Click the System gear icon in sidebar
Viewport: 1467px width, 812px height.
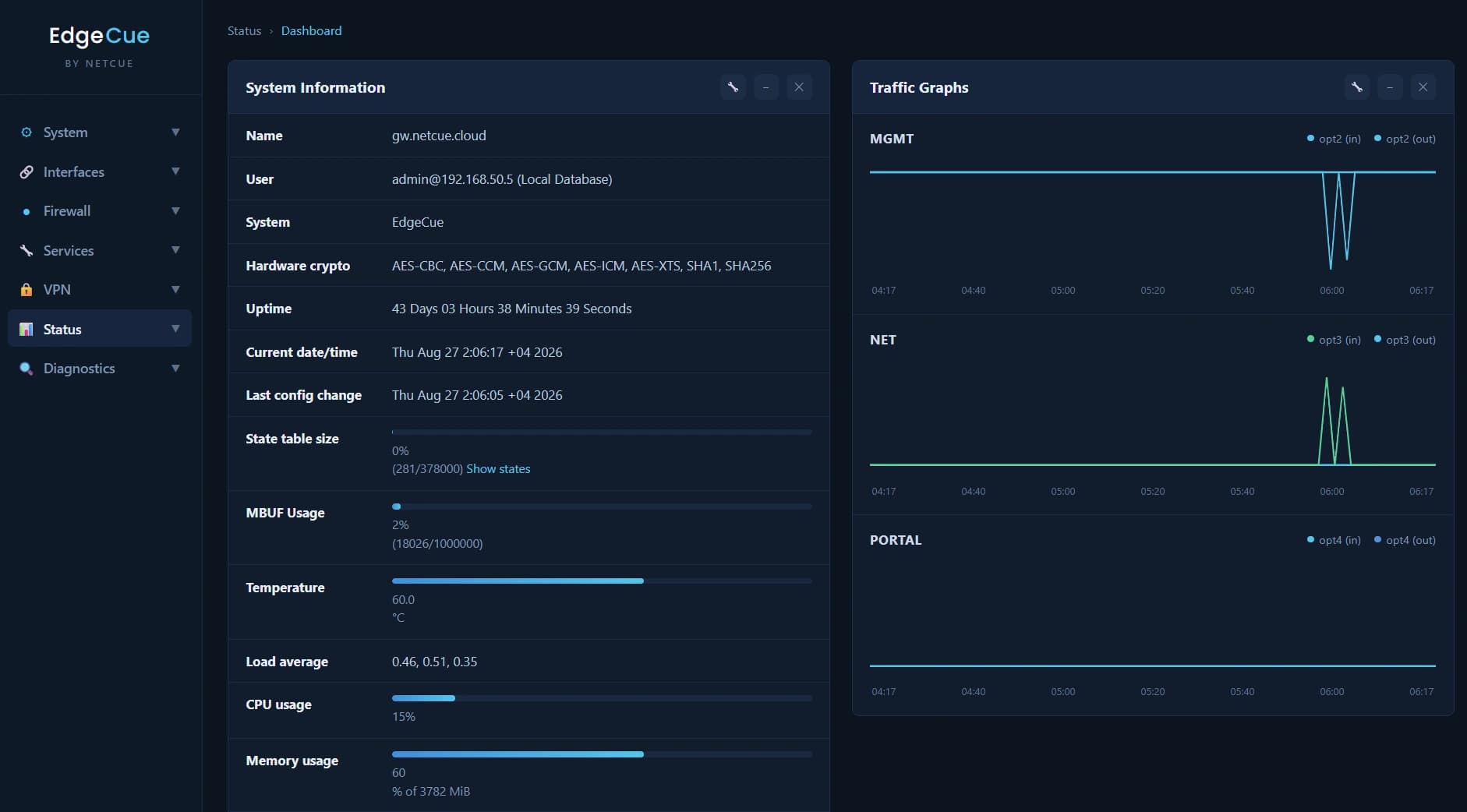[27, 132]
